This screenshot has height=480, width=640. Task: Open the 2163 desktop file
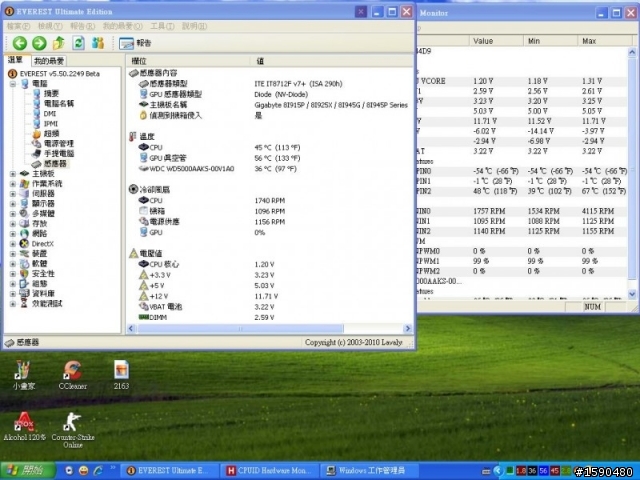click(121, 375)
